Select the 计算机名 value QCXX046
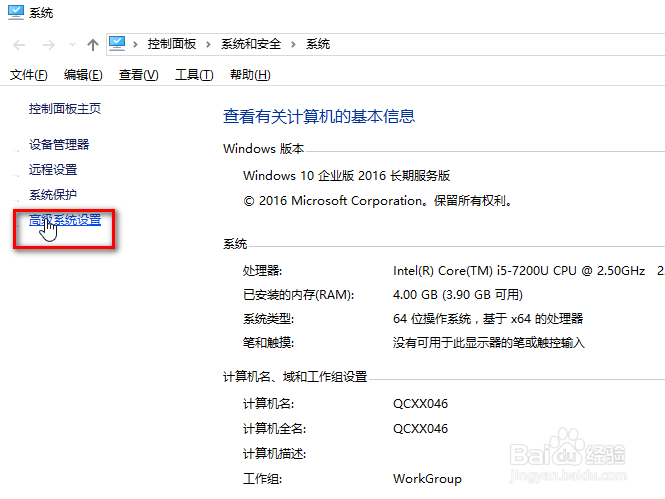 (x=420, y=404)
